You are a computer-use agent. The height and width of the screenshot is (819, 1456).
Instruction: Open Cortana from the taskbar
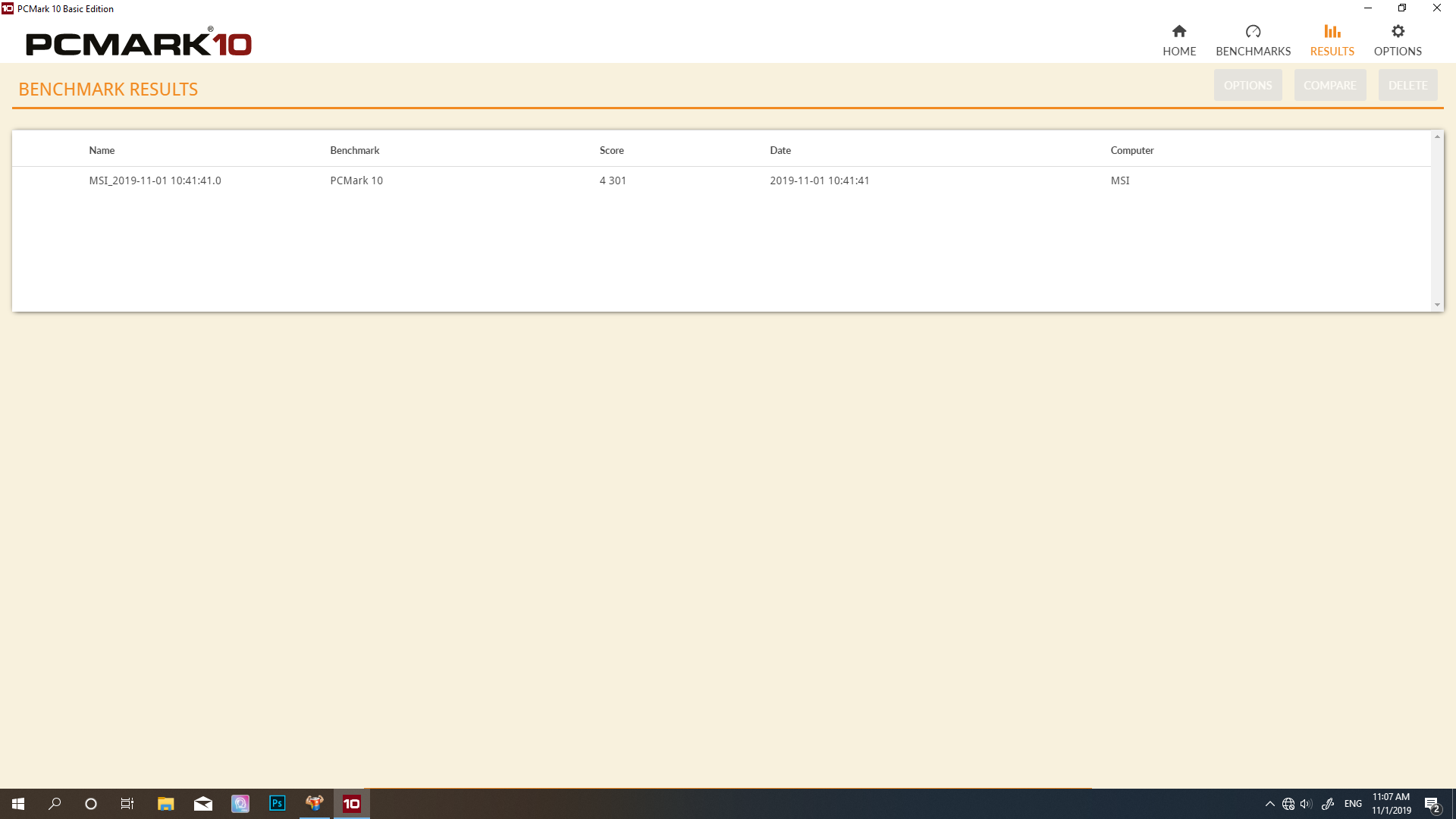point(91,804)
